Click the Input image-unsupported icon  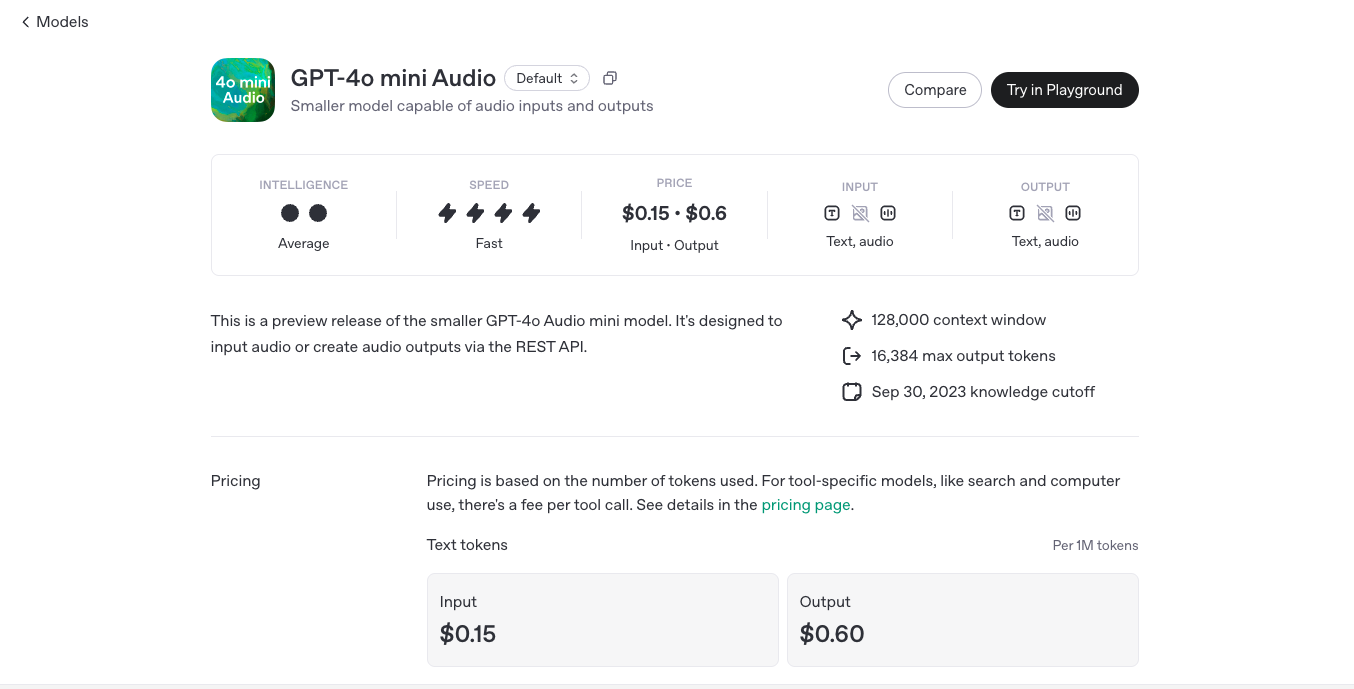tap(860, 213)
